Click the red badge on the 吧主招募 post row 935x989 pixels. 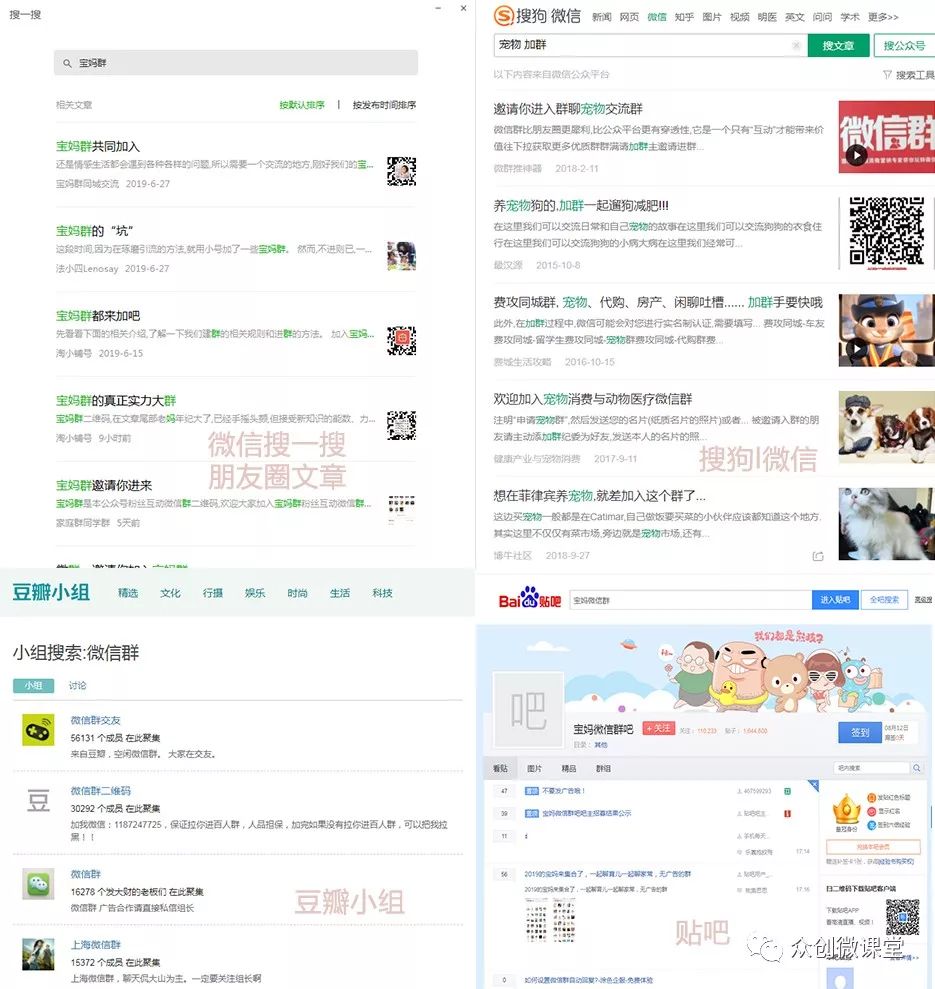pos(787,814)
